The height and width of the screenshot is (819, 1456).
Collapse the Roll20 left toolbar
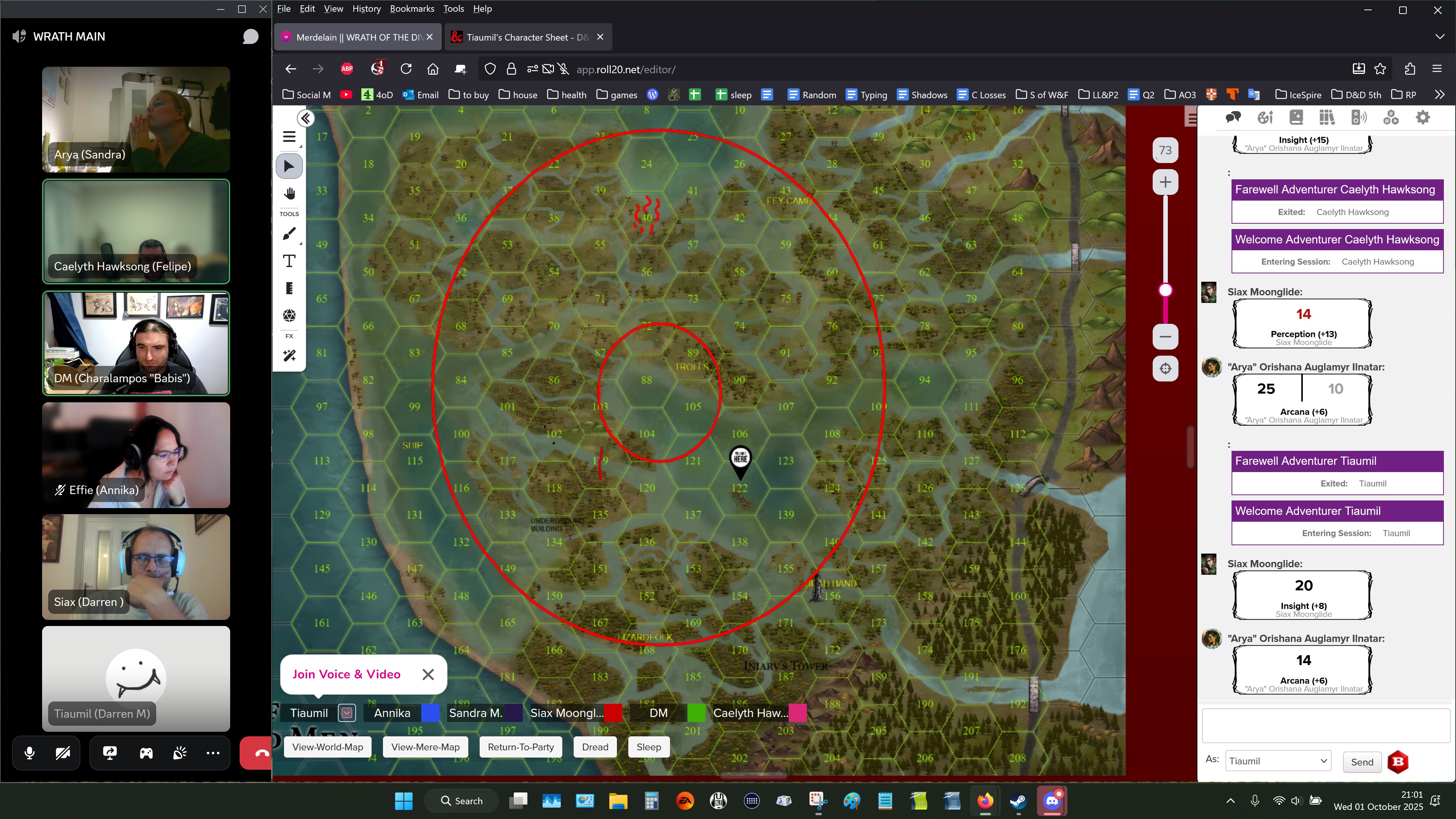point(306,118)
